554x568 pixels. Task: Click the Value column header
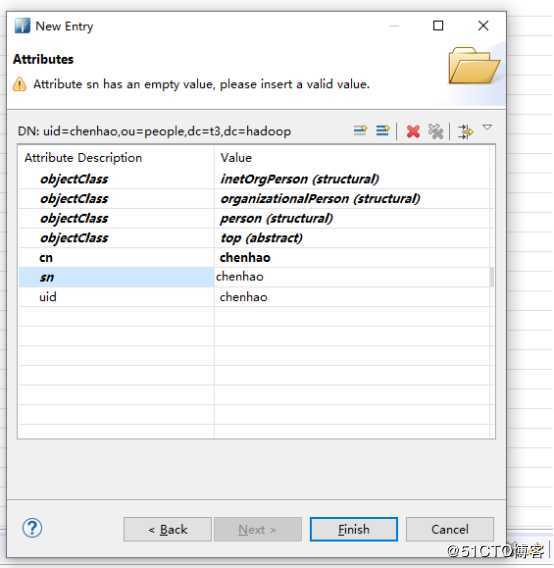click(x=236, y=158)
